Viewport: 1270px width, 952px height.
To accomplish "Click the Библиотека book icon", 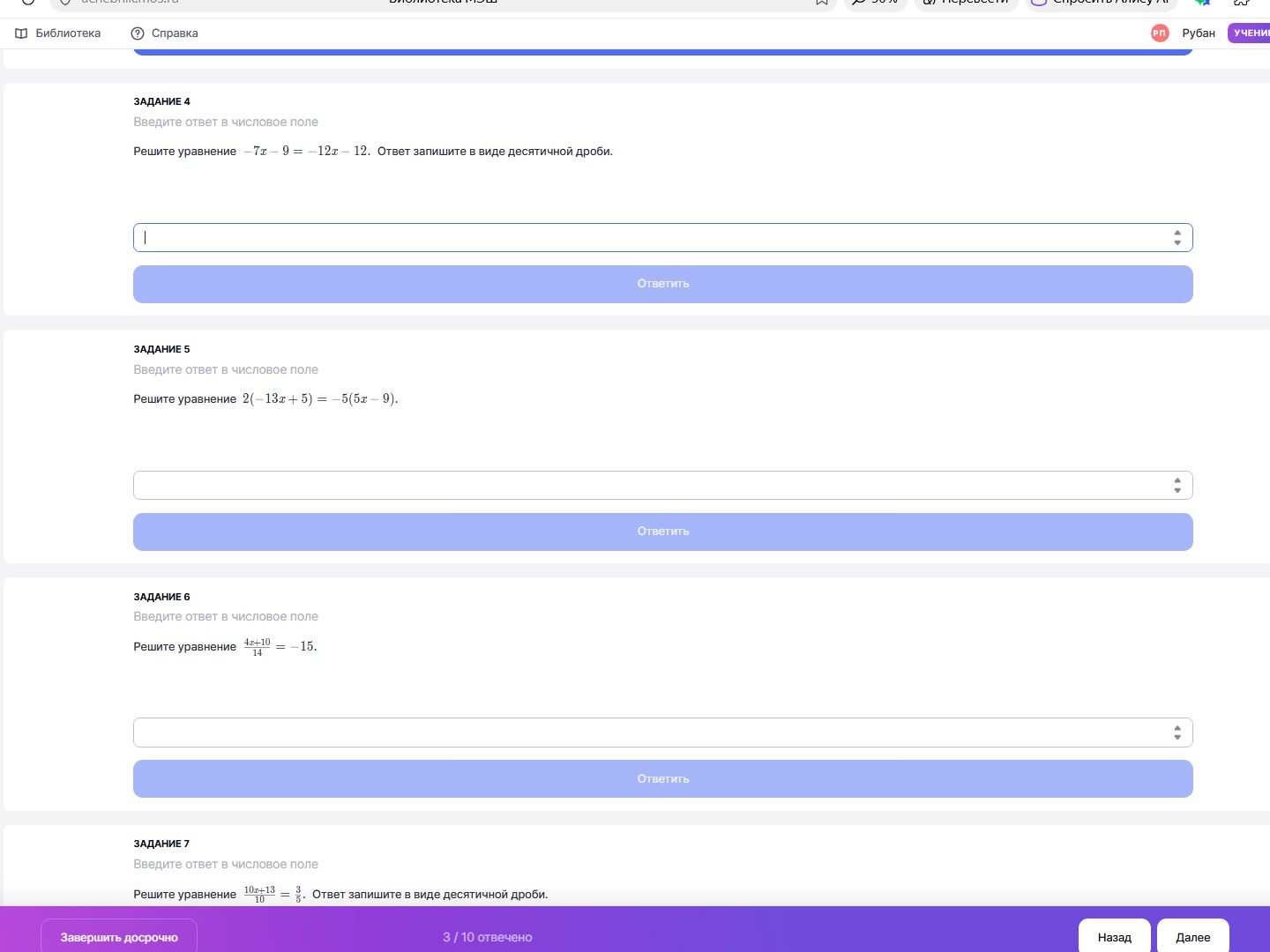I will pos(21,33).
